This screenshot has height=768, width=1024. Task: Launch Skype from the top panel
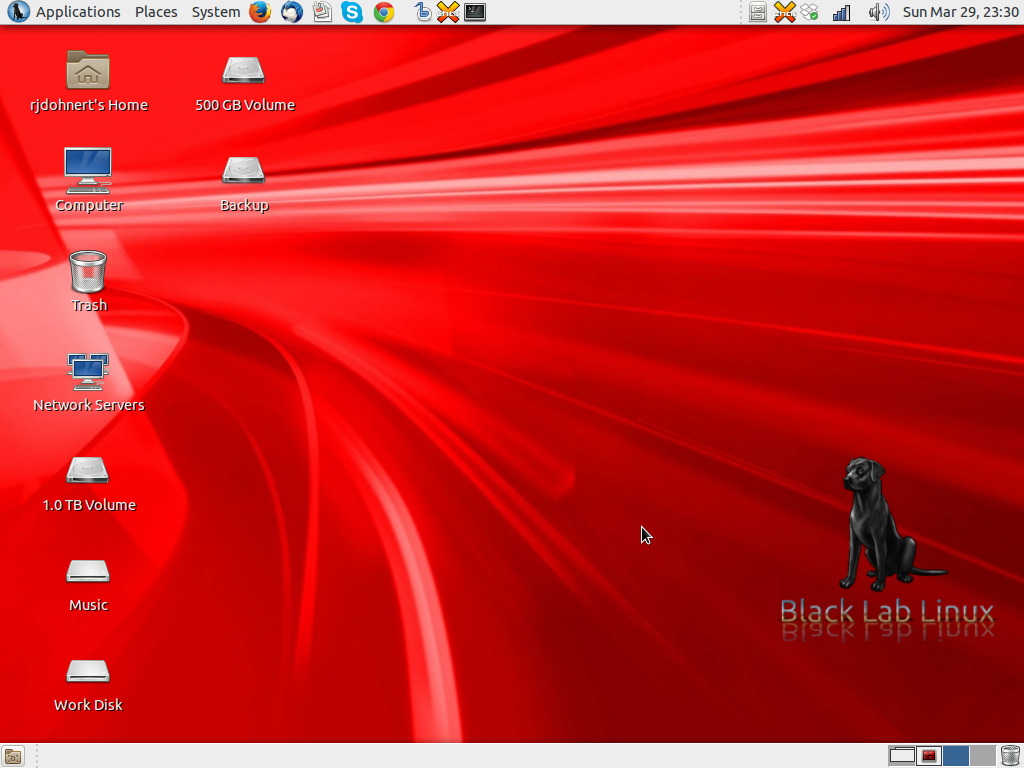pyautogui.click(x=352, y=12)
